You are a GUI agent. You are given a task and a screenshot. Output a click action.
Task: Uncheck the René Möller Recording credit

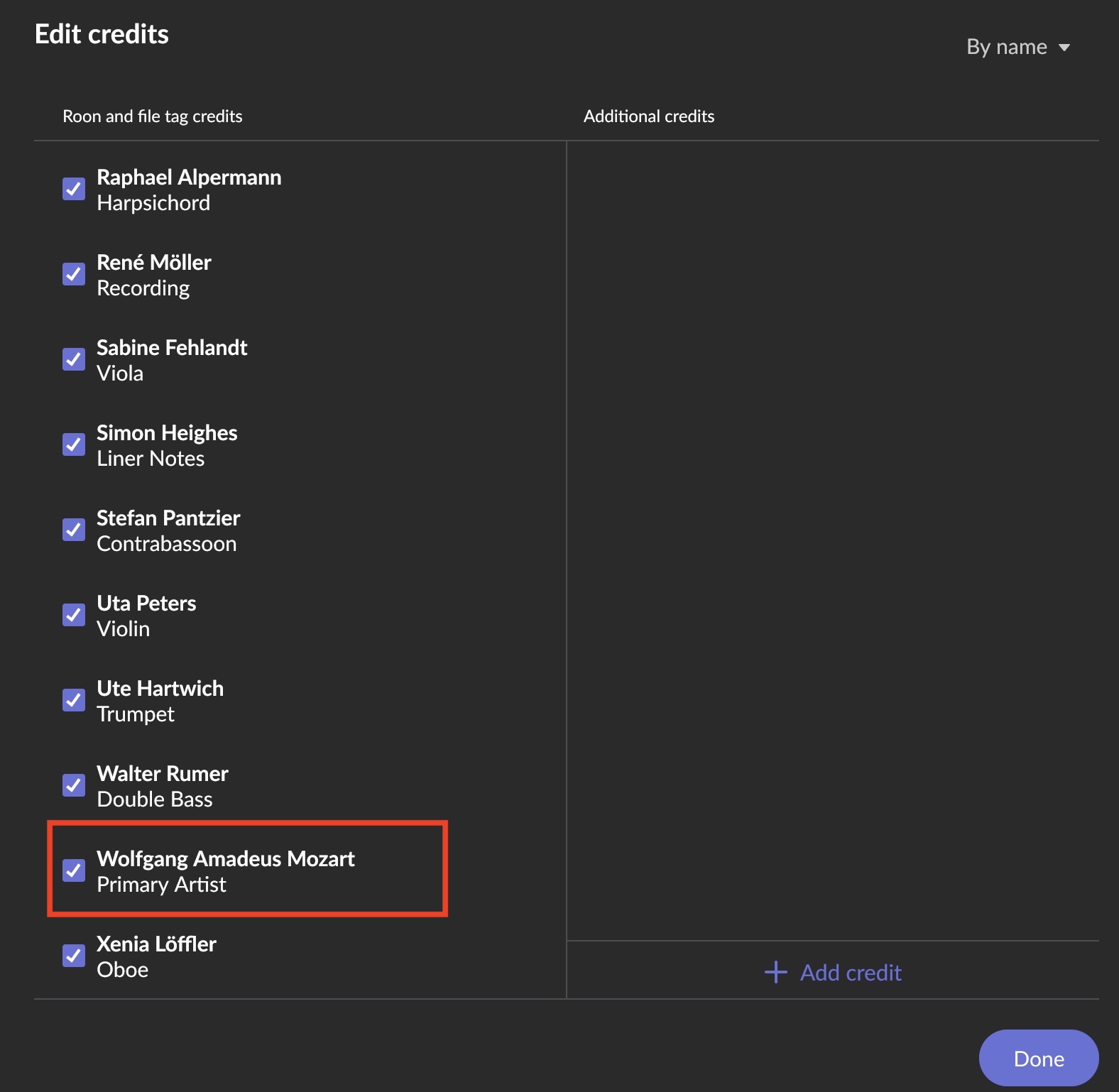pyautogui.click(x=74, y=274)
